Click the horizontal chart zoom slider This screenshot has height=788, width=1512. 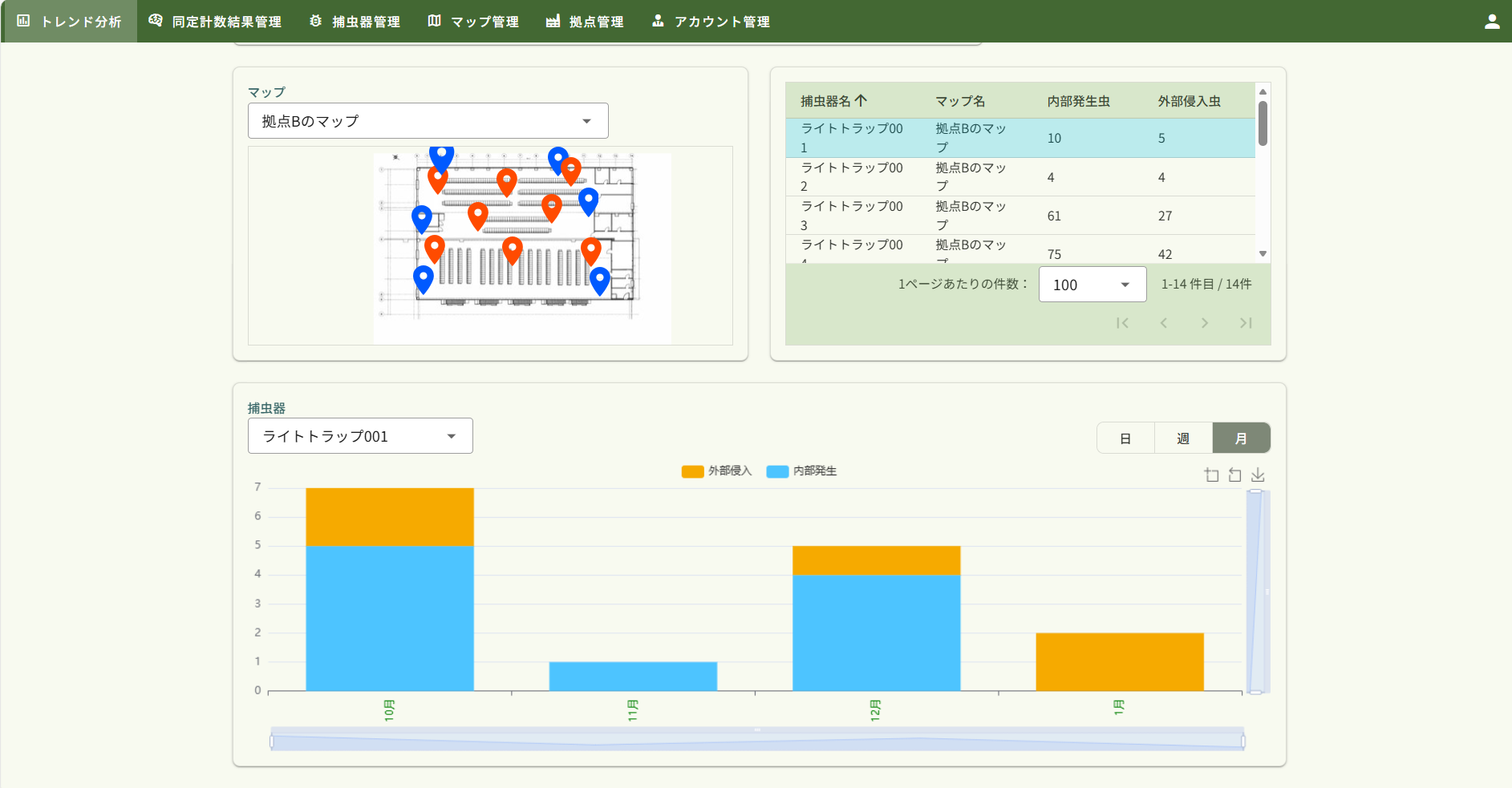[x=757, y=741]
